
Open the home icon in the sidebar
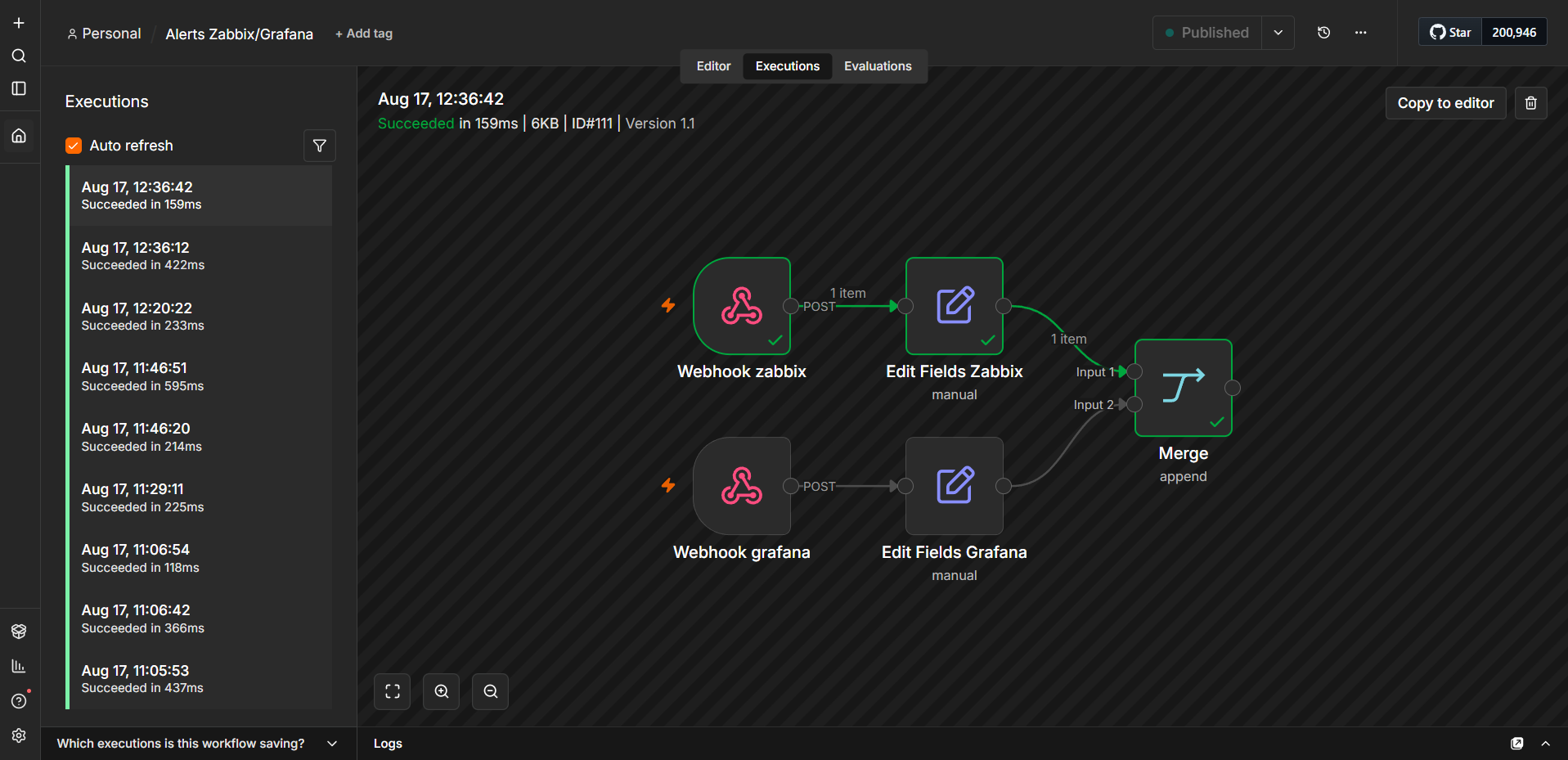(x=19, y=136)
